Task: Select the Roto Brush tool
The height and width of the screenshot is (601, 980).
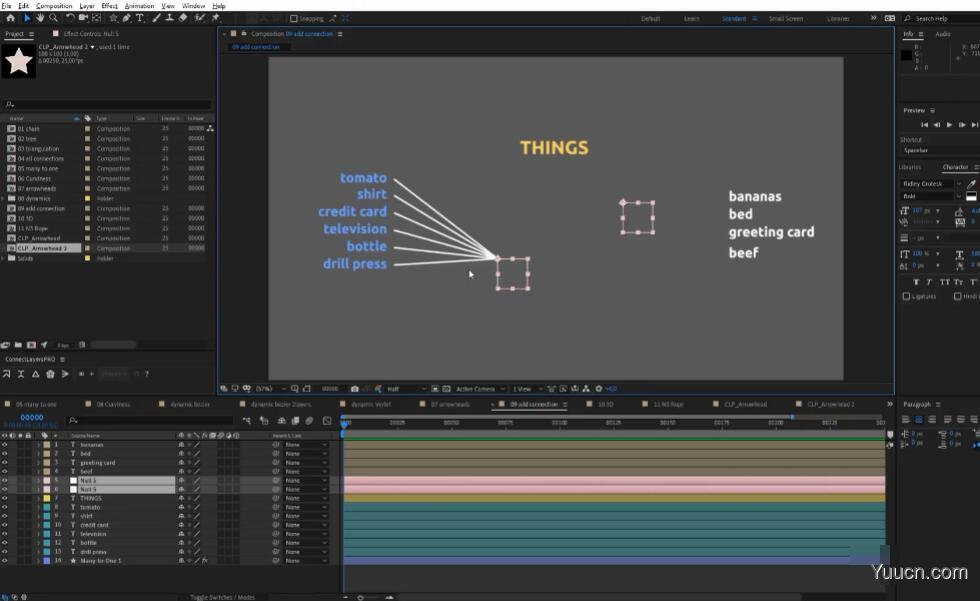Action: (200, 18)
